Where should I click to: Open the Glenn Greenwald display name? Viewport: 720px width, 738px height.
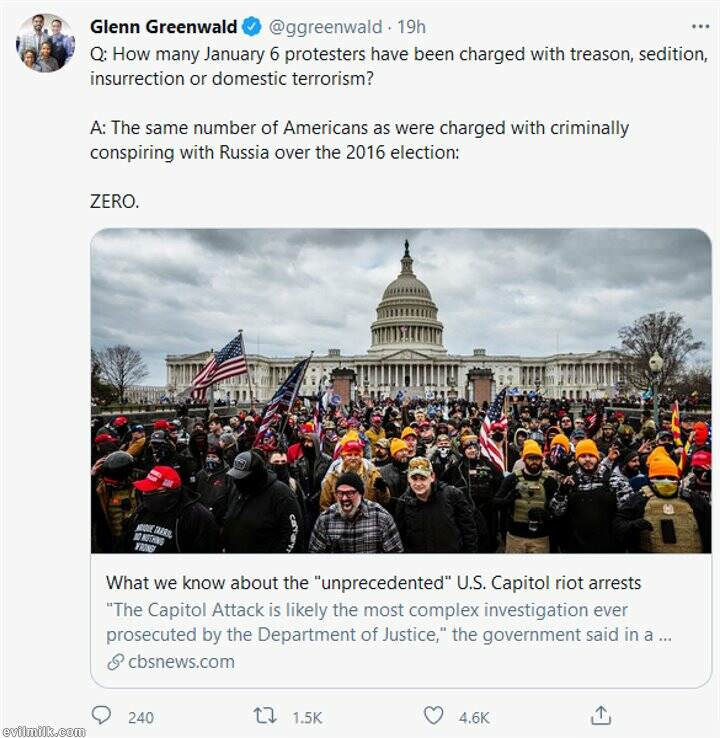click(x=163, y=27)
